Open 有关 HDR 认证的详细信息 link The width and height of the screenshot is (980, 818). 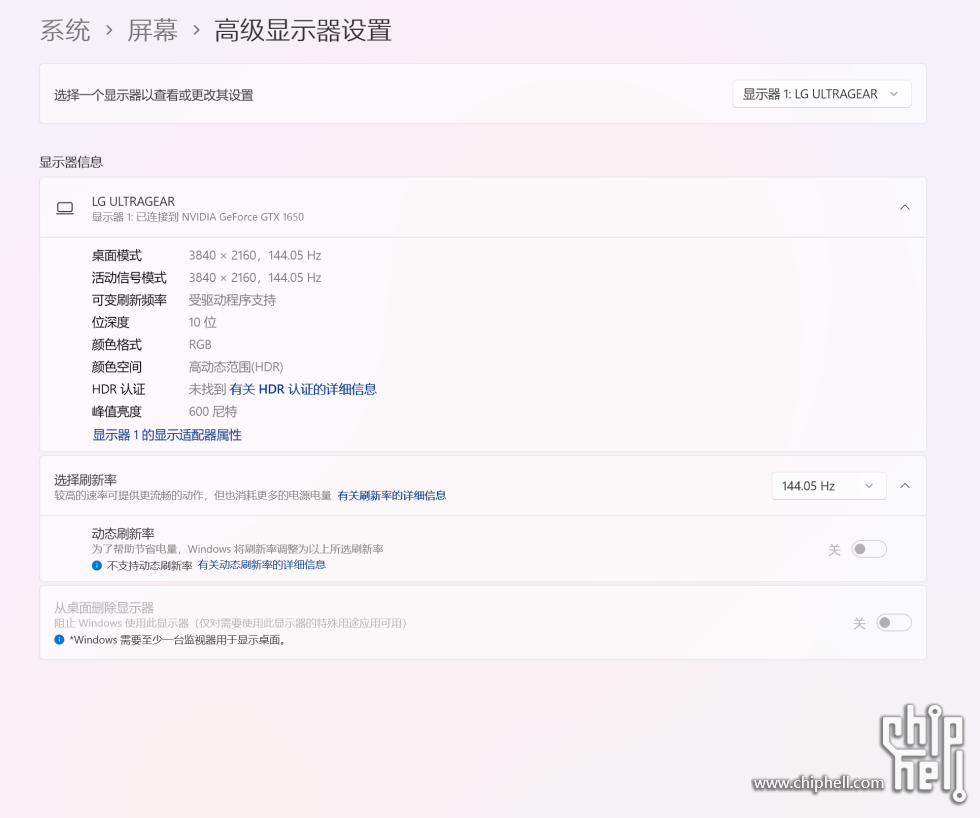pyautogui.click(x=303, y=389)
